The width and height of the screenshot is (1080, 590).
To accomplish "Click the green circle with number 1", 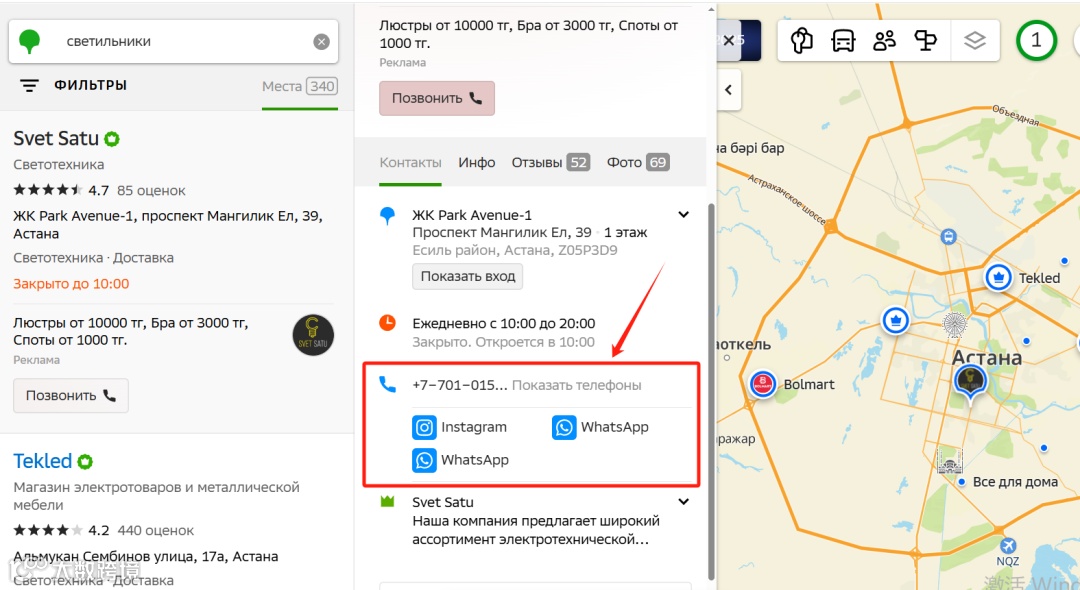I will pos(1036,41).
